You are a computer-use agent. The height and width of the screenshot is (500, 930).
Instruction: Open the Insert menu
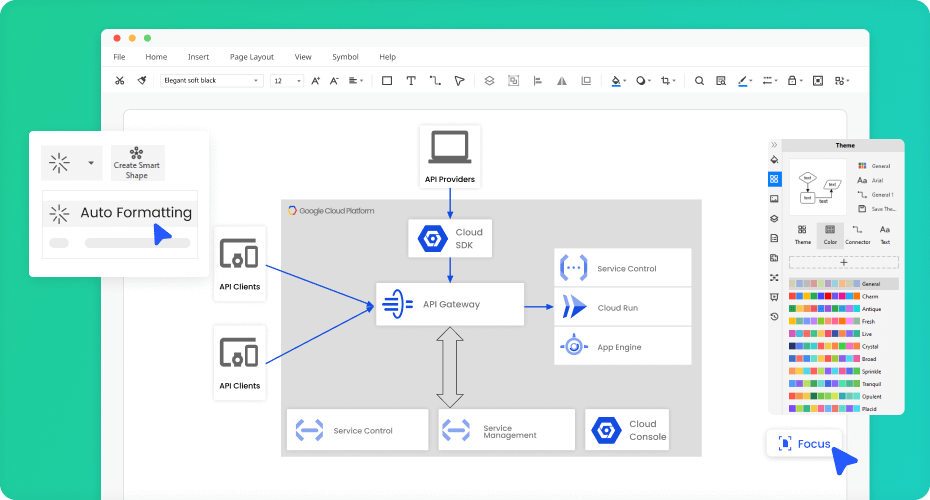click(198, 57)
